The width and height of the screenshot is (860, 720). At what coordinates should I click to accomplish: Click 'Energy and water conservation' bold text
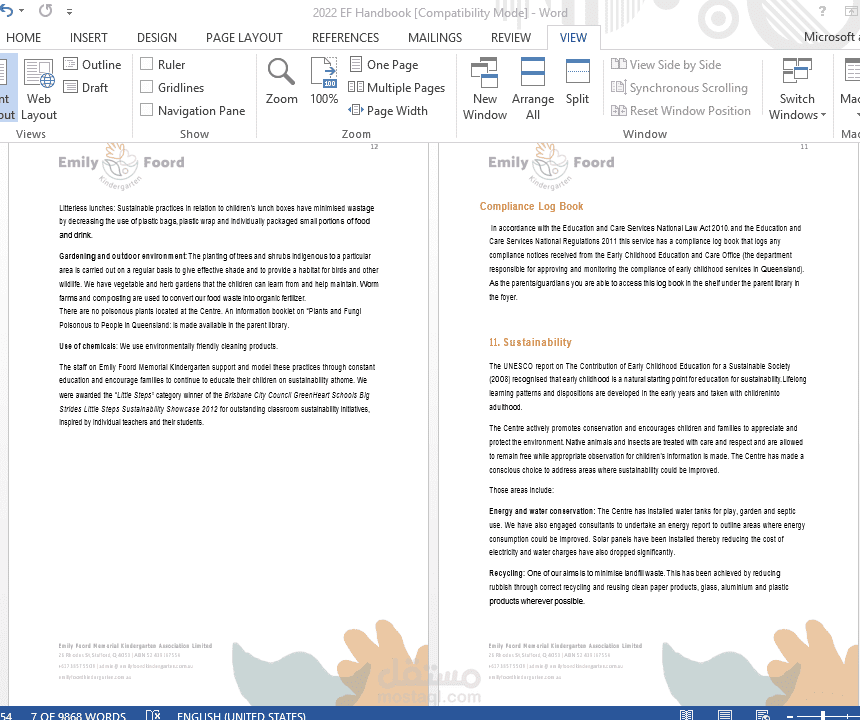[541, 511]
